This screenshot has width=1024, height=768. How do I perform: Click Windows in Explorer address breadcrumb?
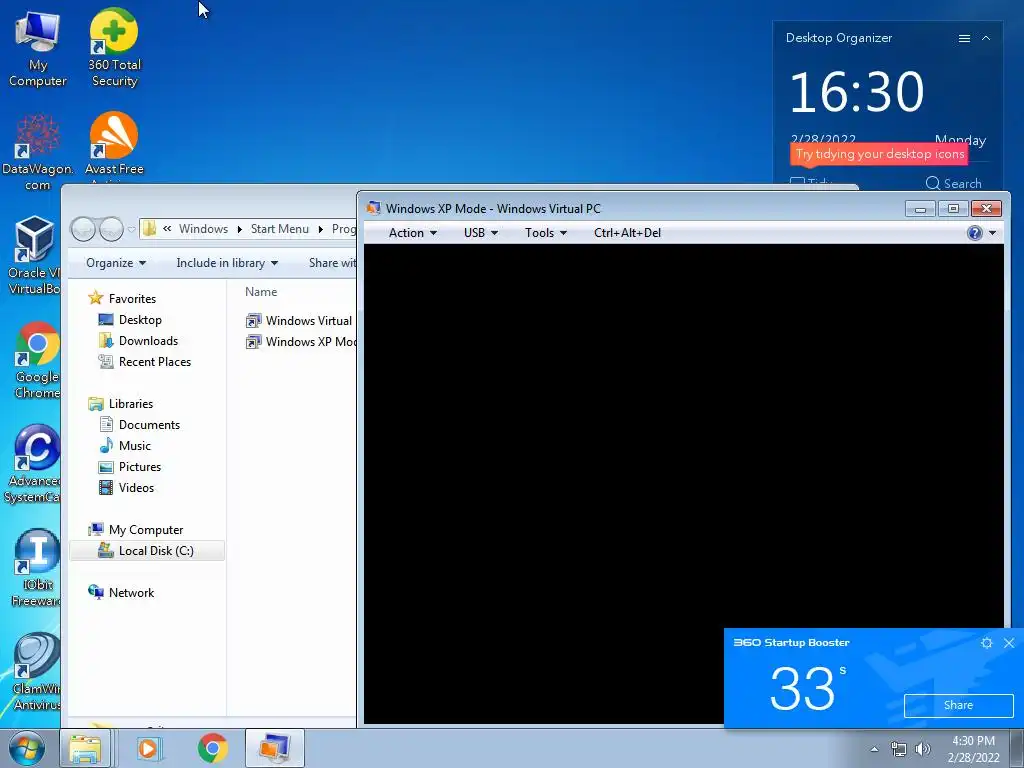click(x=203, y=229)
